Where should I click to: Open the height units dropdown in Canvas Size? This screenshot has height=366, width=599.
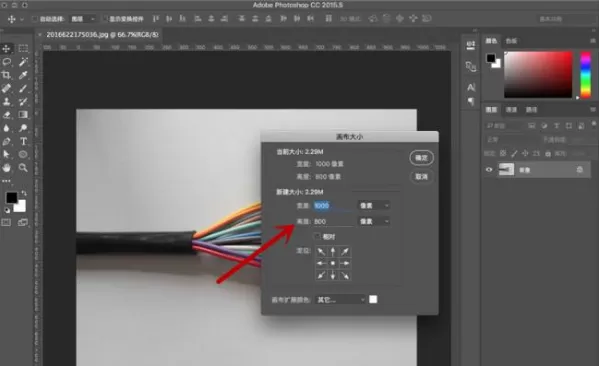[374, 222]
